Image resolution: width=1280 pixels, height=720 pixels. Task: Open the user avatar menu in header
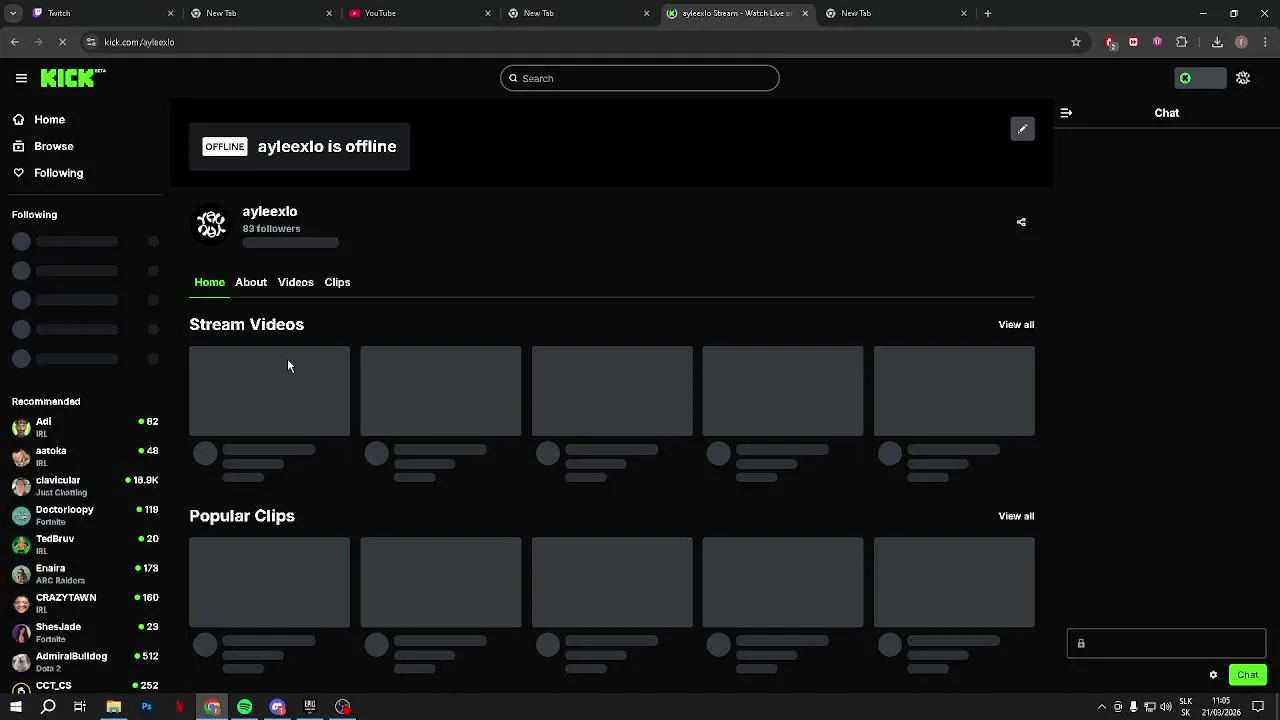pyautogui.click(x=1243, y=78)
